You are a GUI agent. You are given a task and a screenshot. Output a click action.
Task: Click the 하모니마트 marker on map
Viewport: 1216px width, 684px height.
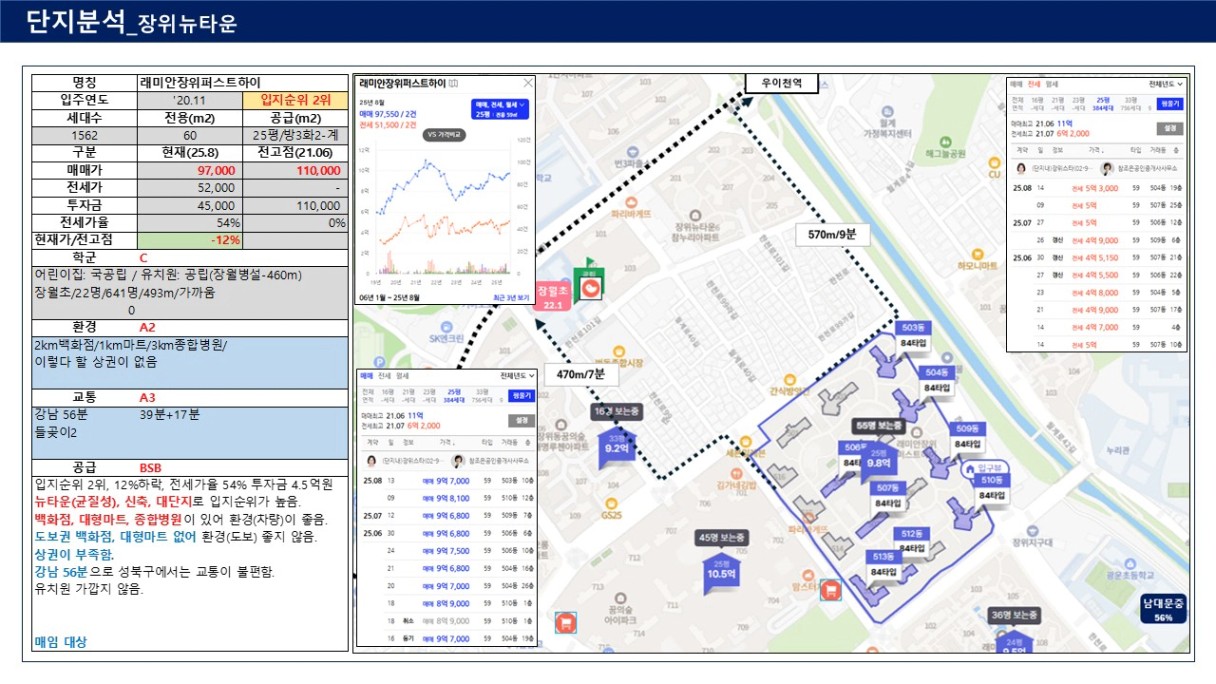pyautogui.click(x=977, y=258)
